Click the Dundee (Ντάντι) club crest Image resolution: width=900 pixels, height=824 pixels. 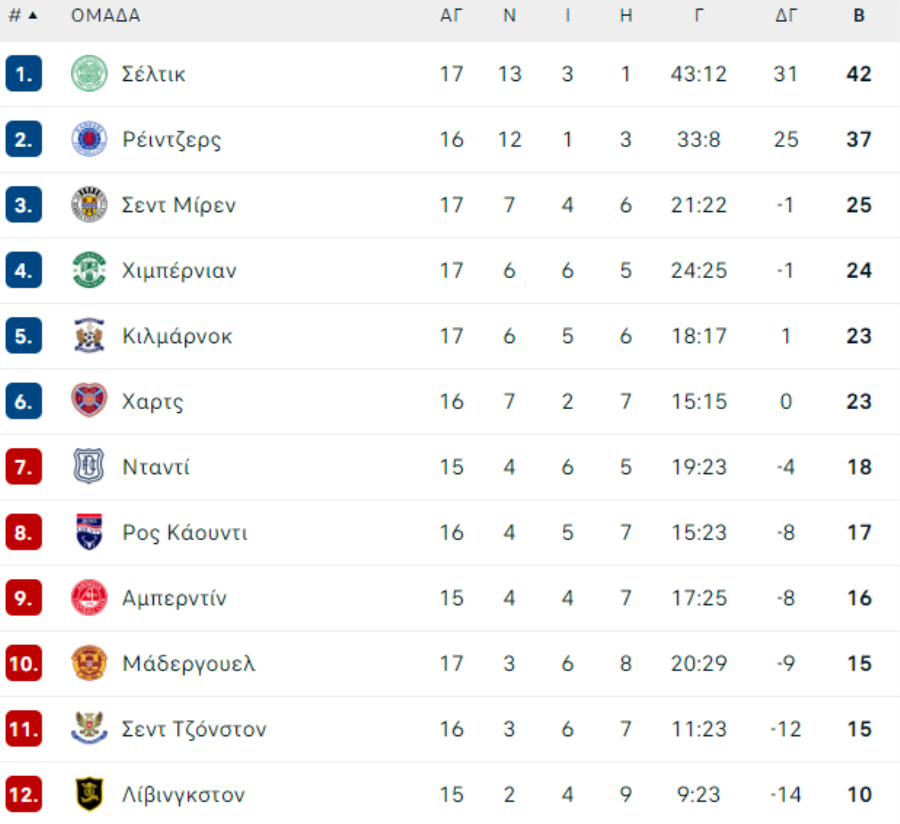coord(89,467)
